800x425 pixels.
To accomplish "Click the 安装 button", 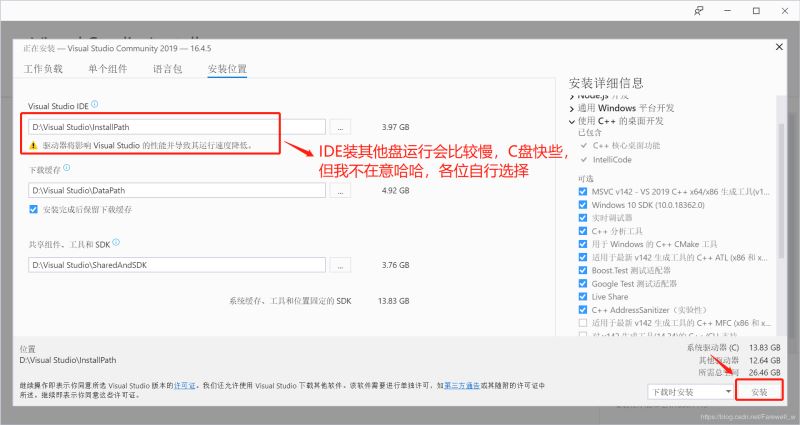I will click(x=759, y=392).
